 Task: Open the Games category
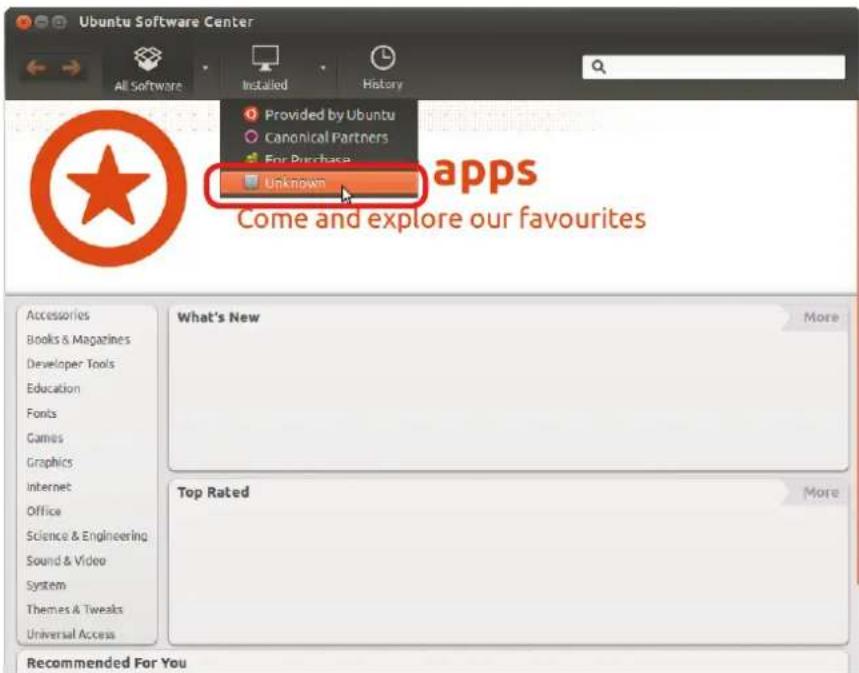pyautogui.click(x=45, y=438)
